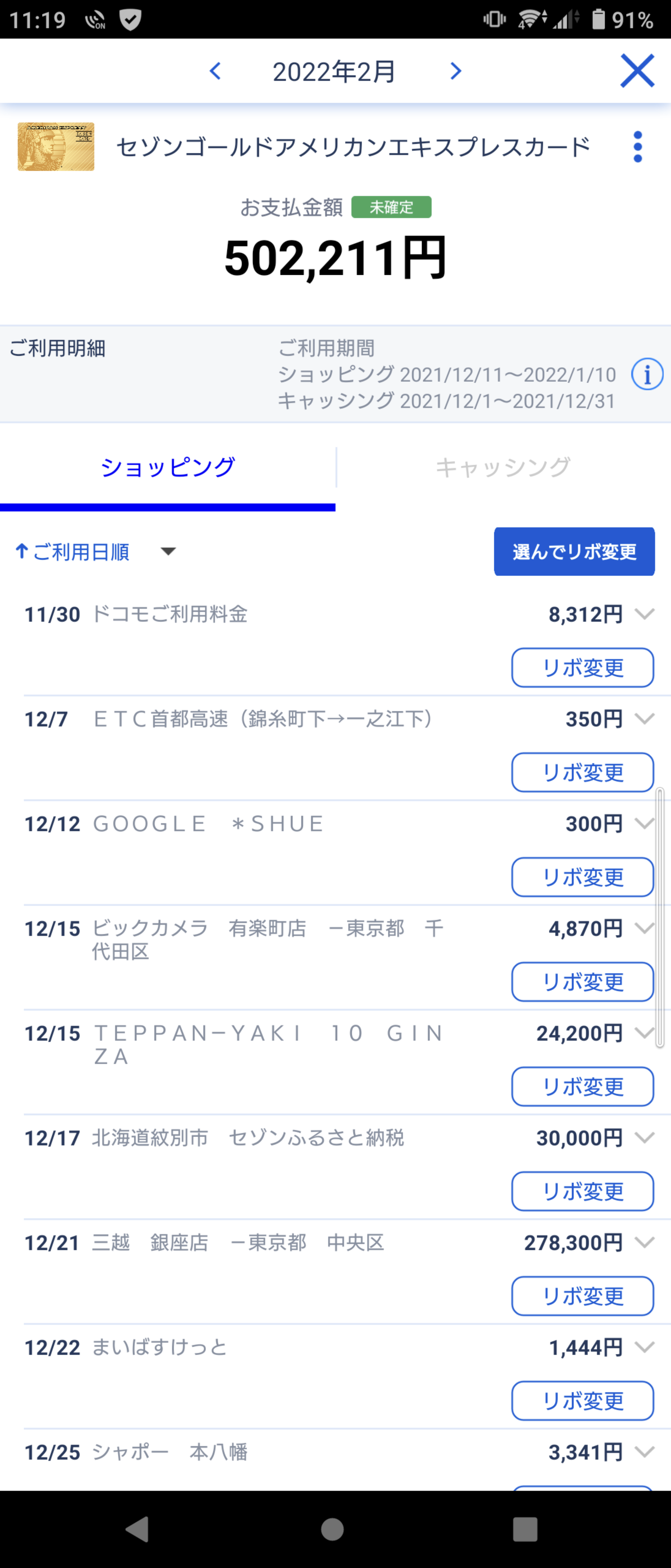Open the card's three-dot options menu
The width and height of the screenshot is (671, 1568).
638,147
